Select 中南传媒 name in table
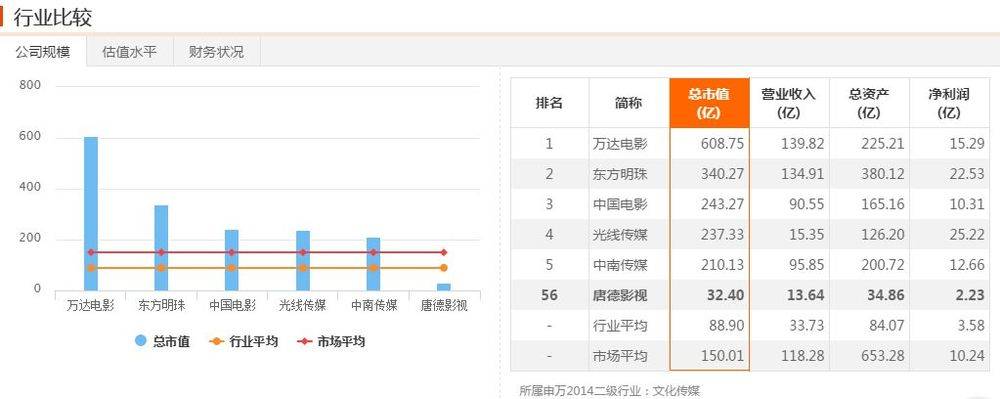The width and height of the screenshot is (1000, 399). pos(619,265)
